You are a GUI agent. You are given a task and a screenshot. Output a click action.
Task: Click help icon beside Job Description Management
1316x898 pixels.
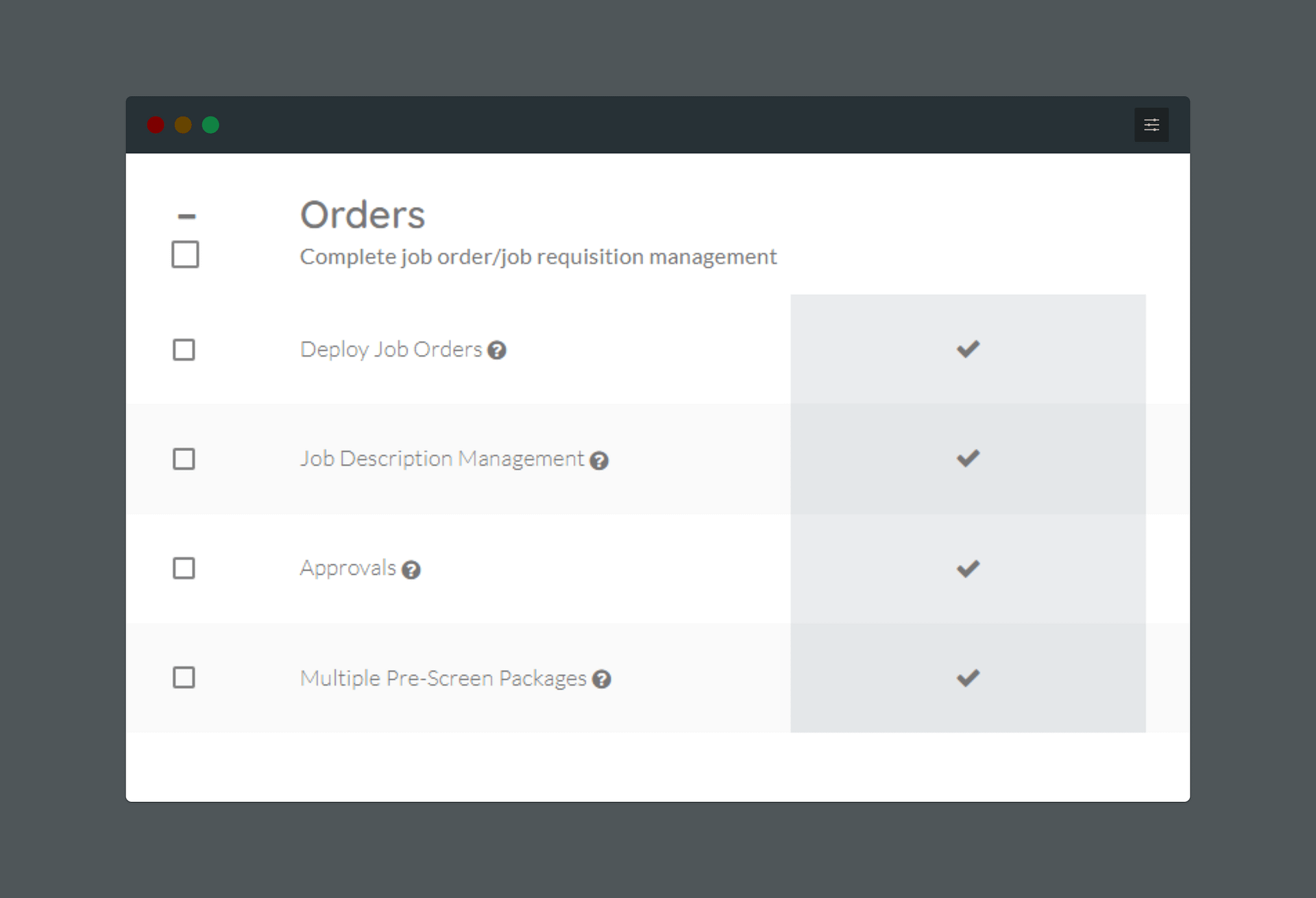(599, 461)
